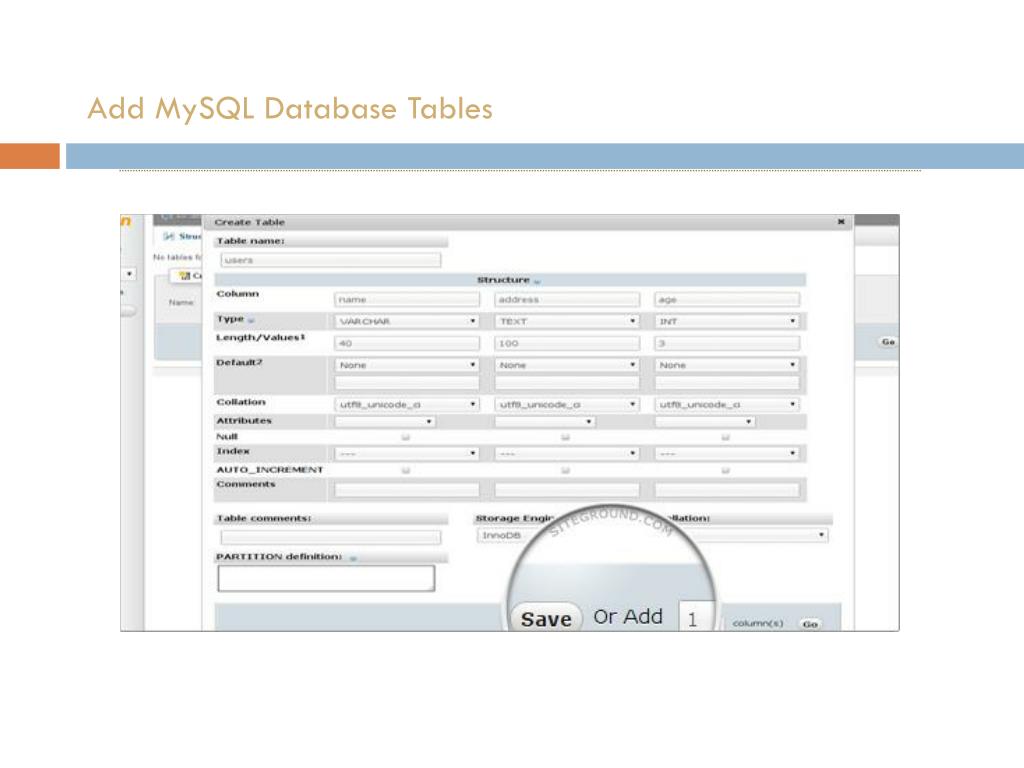
Task: Click the PARTITION definition help icon
Action: (x=353, y=558)
